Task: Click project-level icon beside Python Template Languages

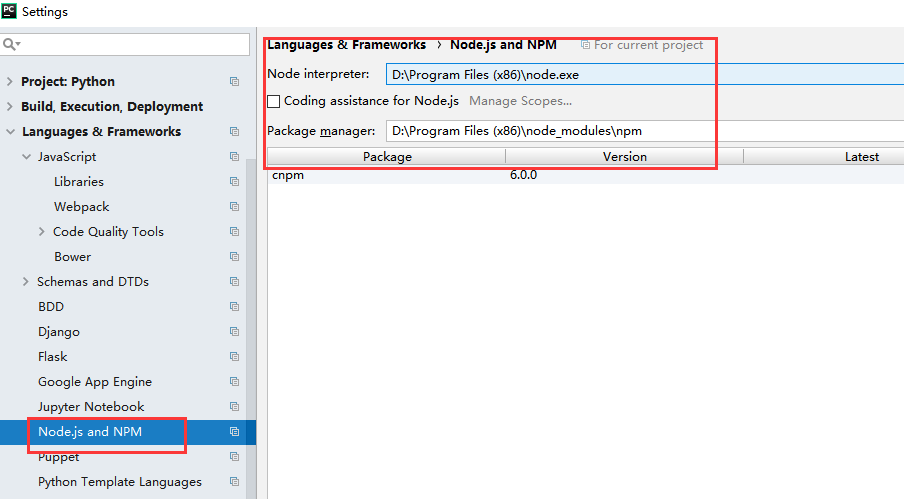Action: [234, 482]
